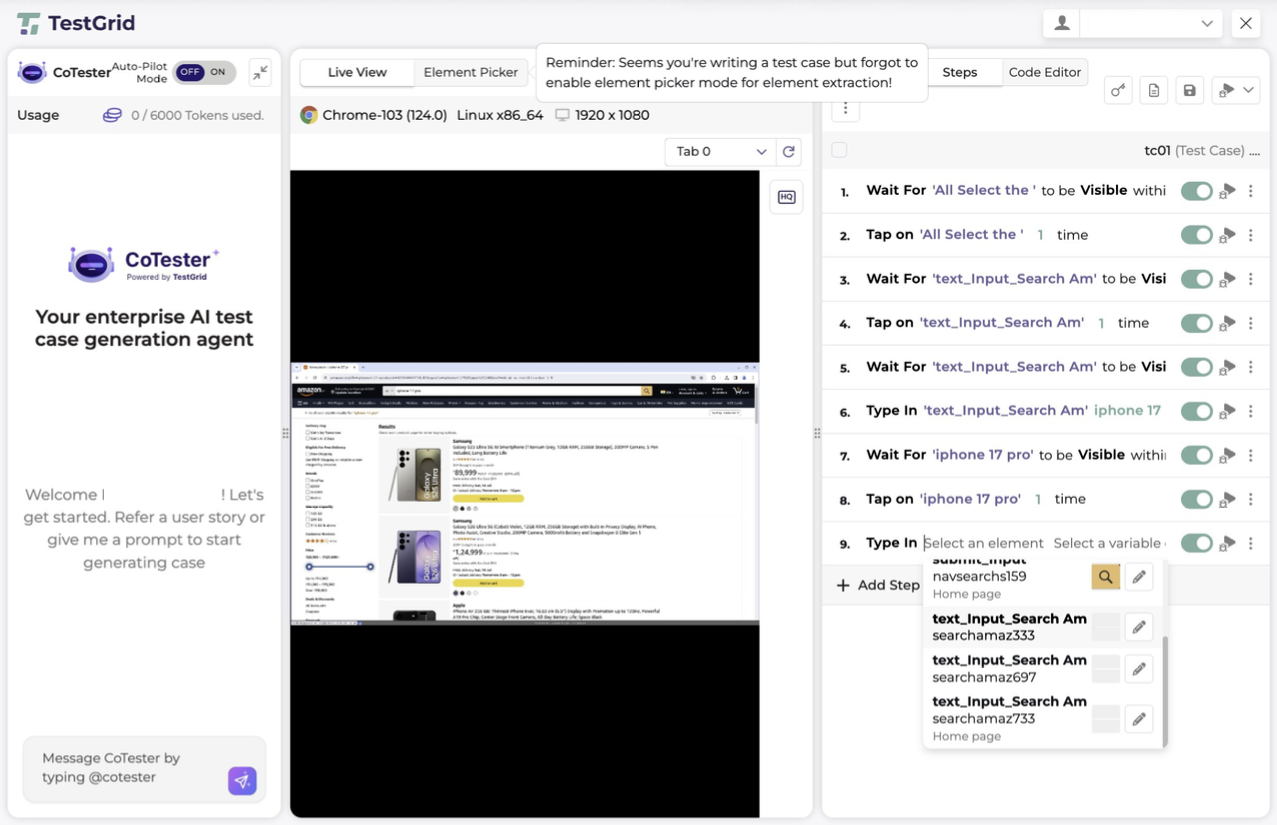Click the 'iphone 17 pro' element in step 8
This screenshot has height=825, width=1277.
coord(970,499)
